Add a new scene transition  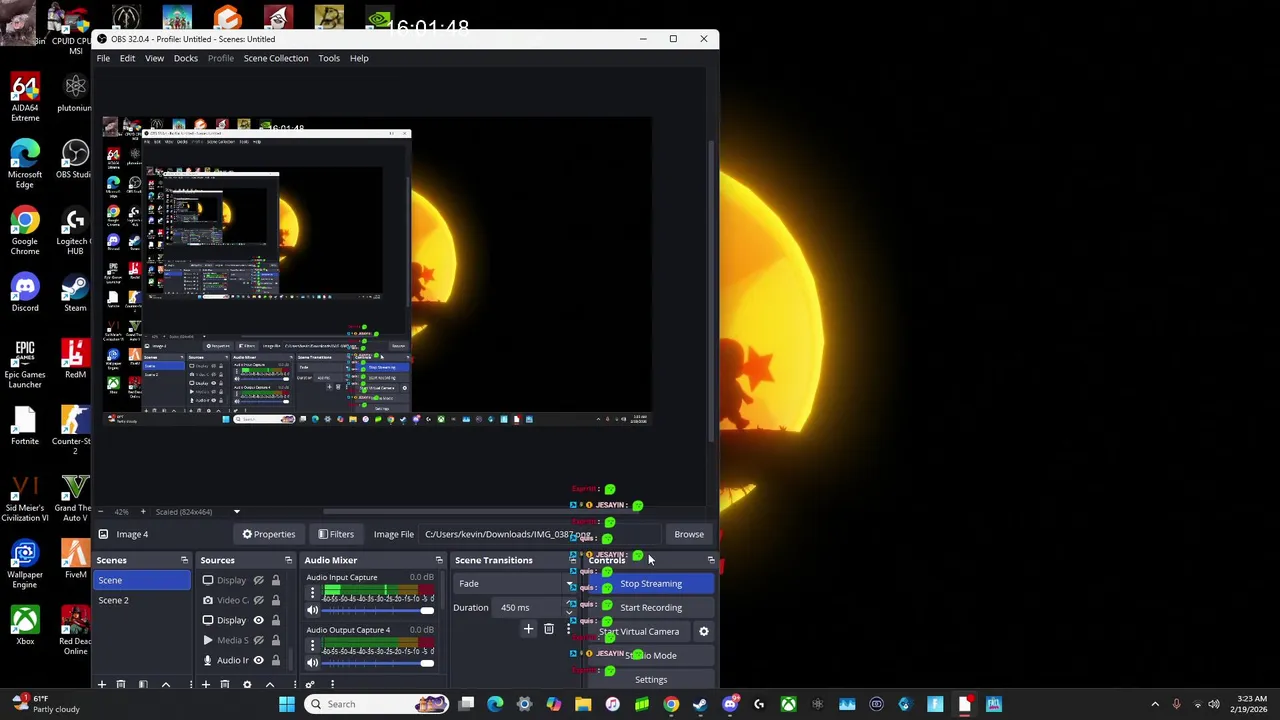(x=528, y=630)
